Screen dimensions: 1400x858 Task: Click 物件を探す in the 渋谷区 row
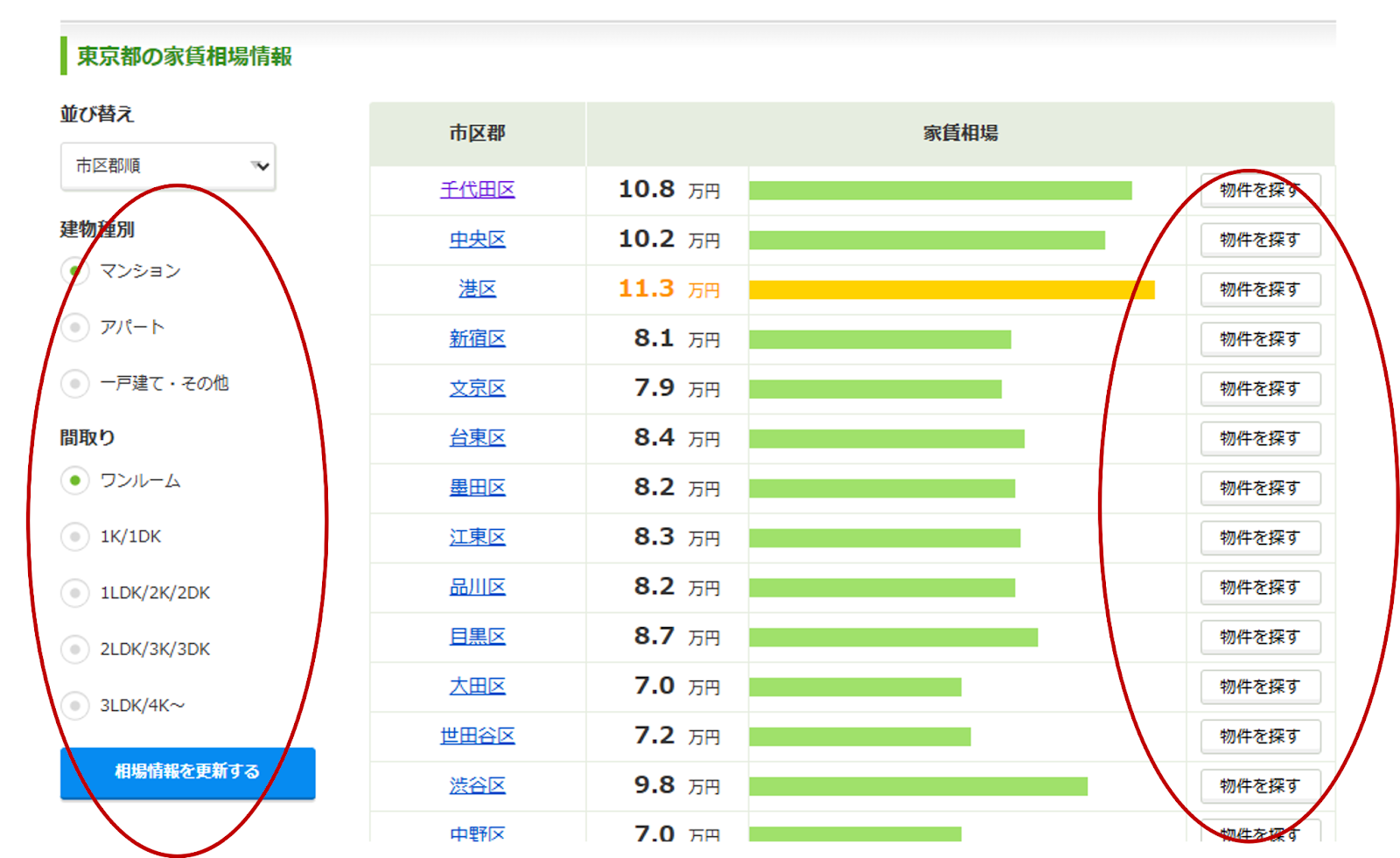[1259, 786]
